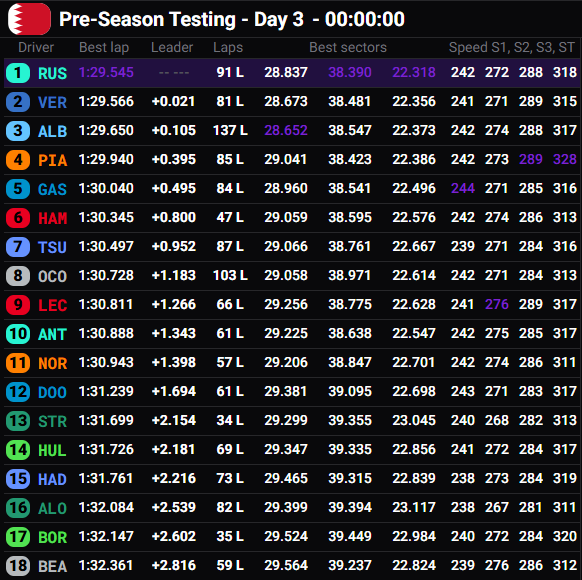Select position 6 badge for HAM
Viewport: 582px width, 580px height.
pyautogui.click(x=18, y=217)
